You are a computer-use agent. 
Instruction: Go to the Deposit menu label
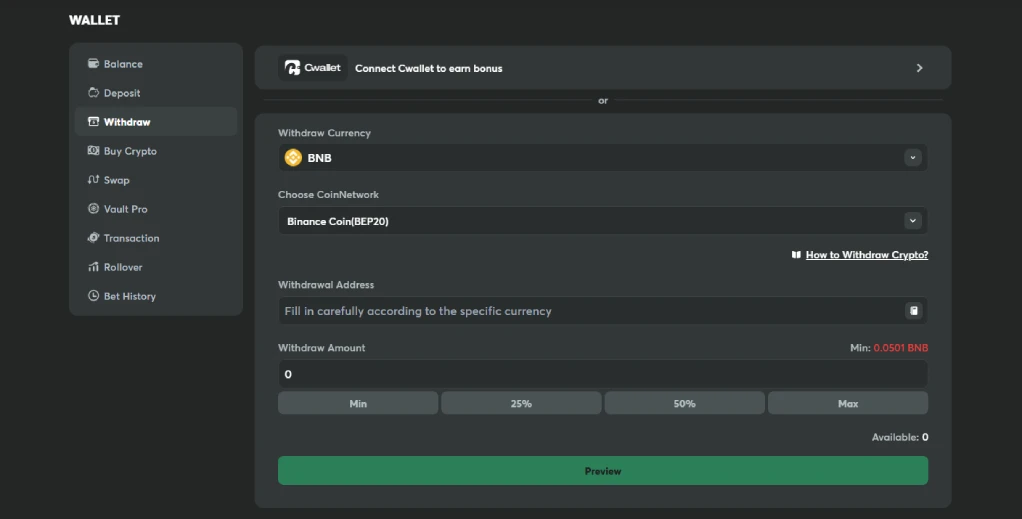click(122, 93)
